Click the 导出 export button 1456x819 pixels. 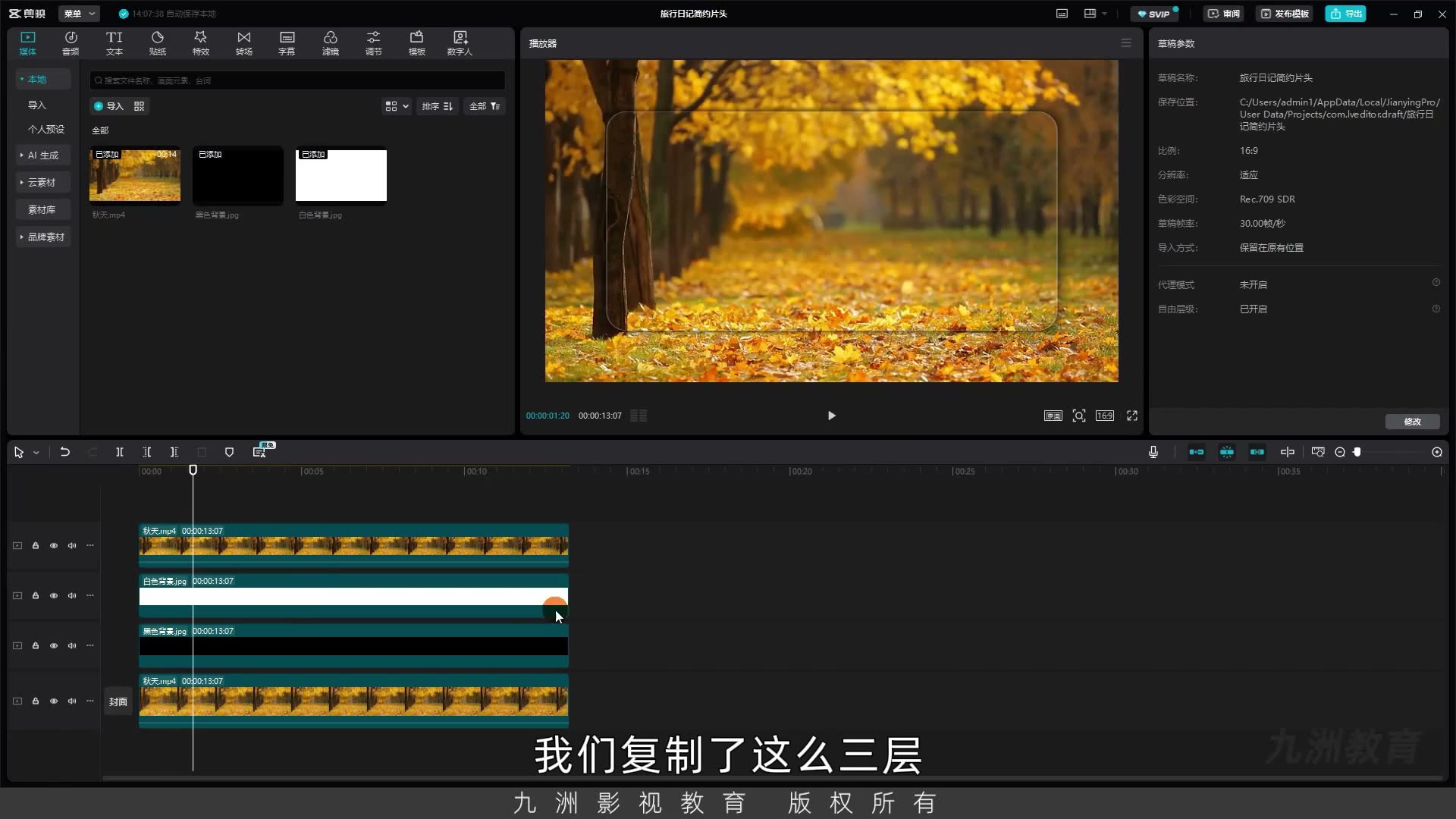(1346, 14)
